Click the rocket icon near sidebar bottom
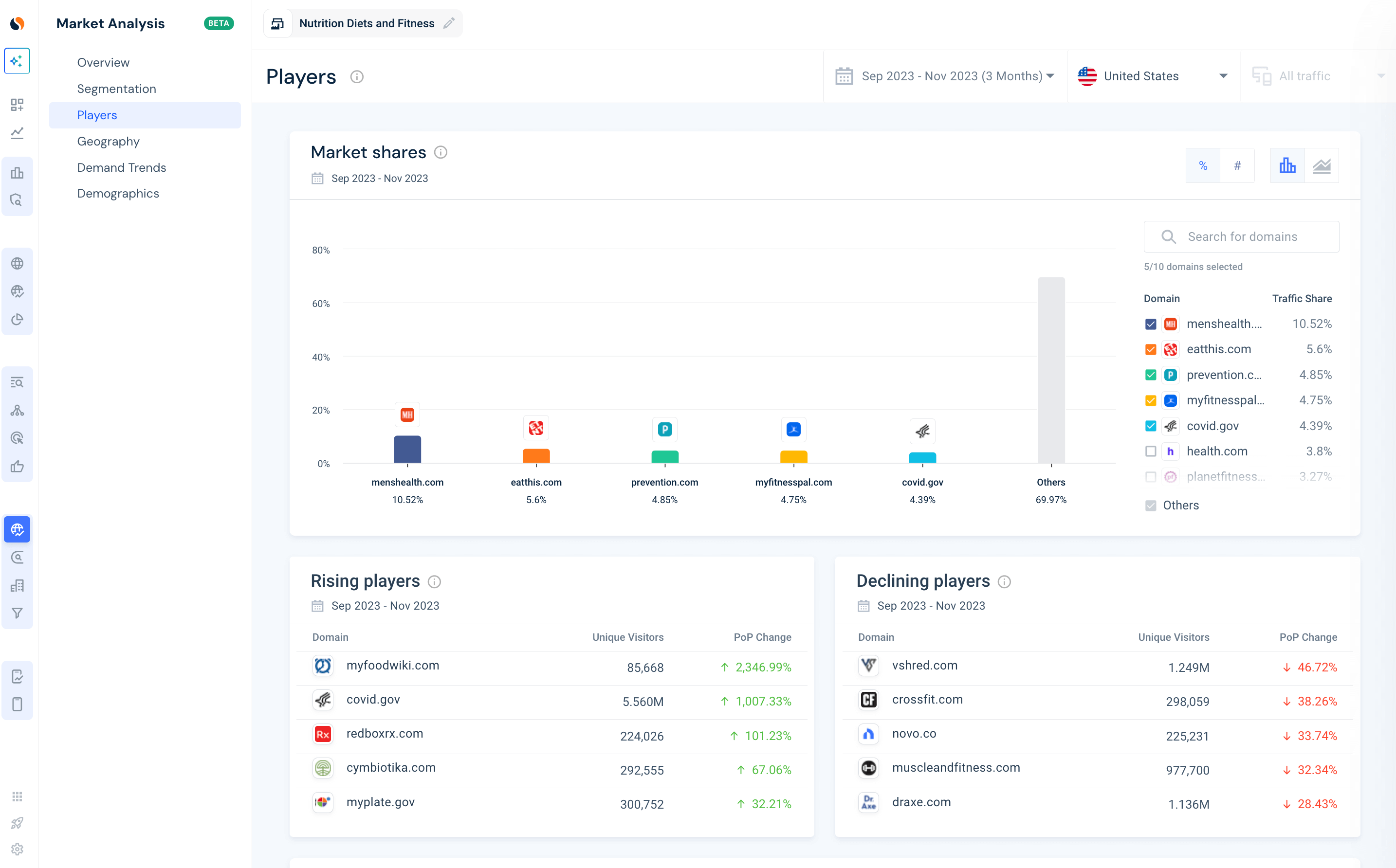This screenshot has height=868, width=1396. (x=17, y=823)
